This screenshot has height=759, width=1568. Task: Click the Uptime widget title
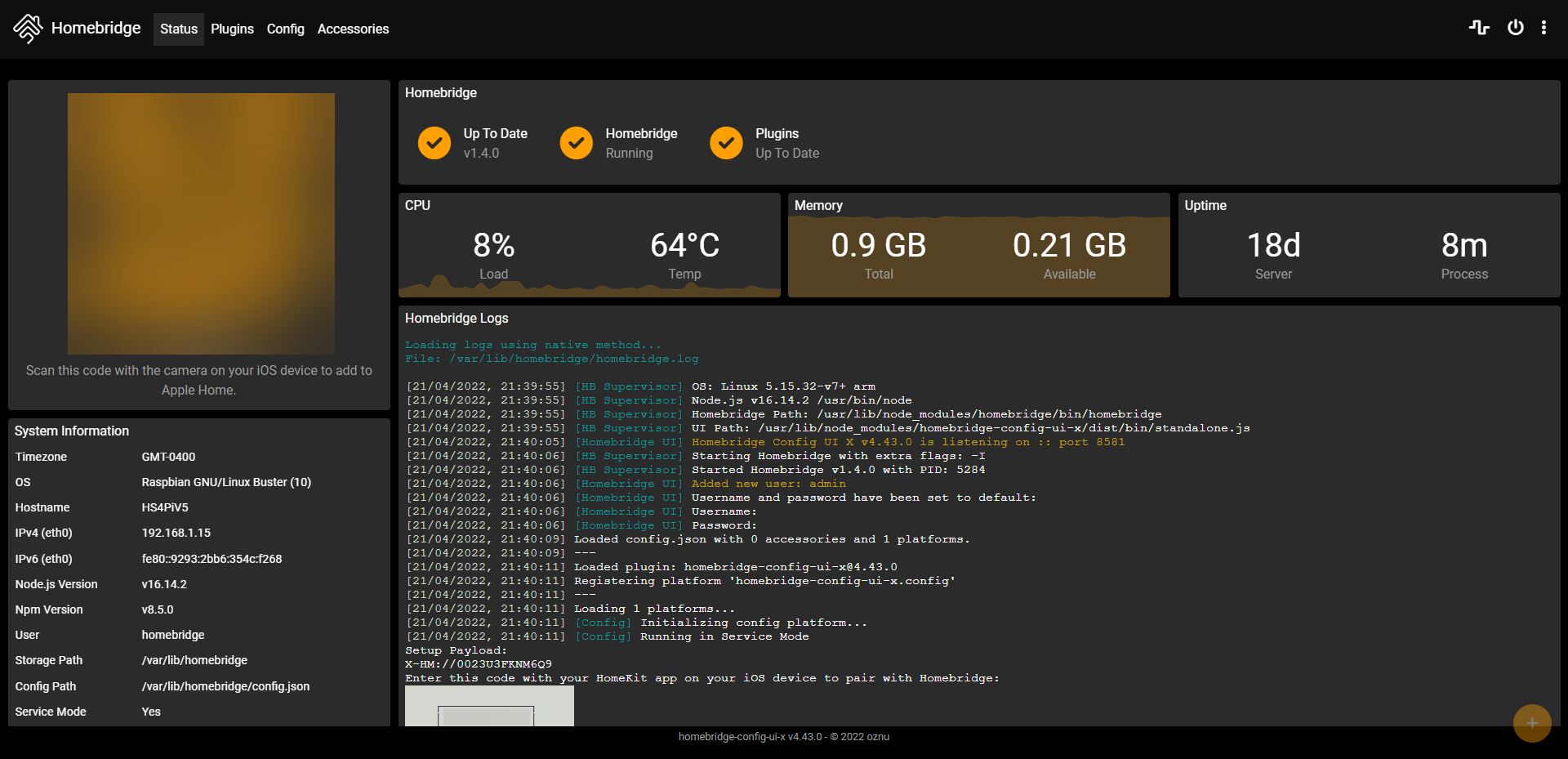pyautogui.click(x=1205, y=205)
